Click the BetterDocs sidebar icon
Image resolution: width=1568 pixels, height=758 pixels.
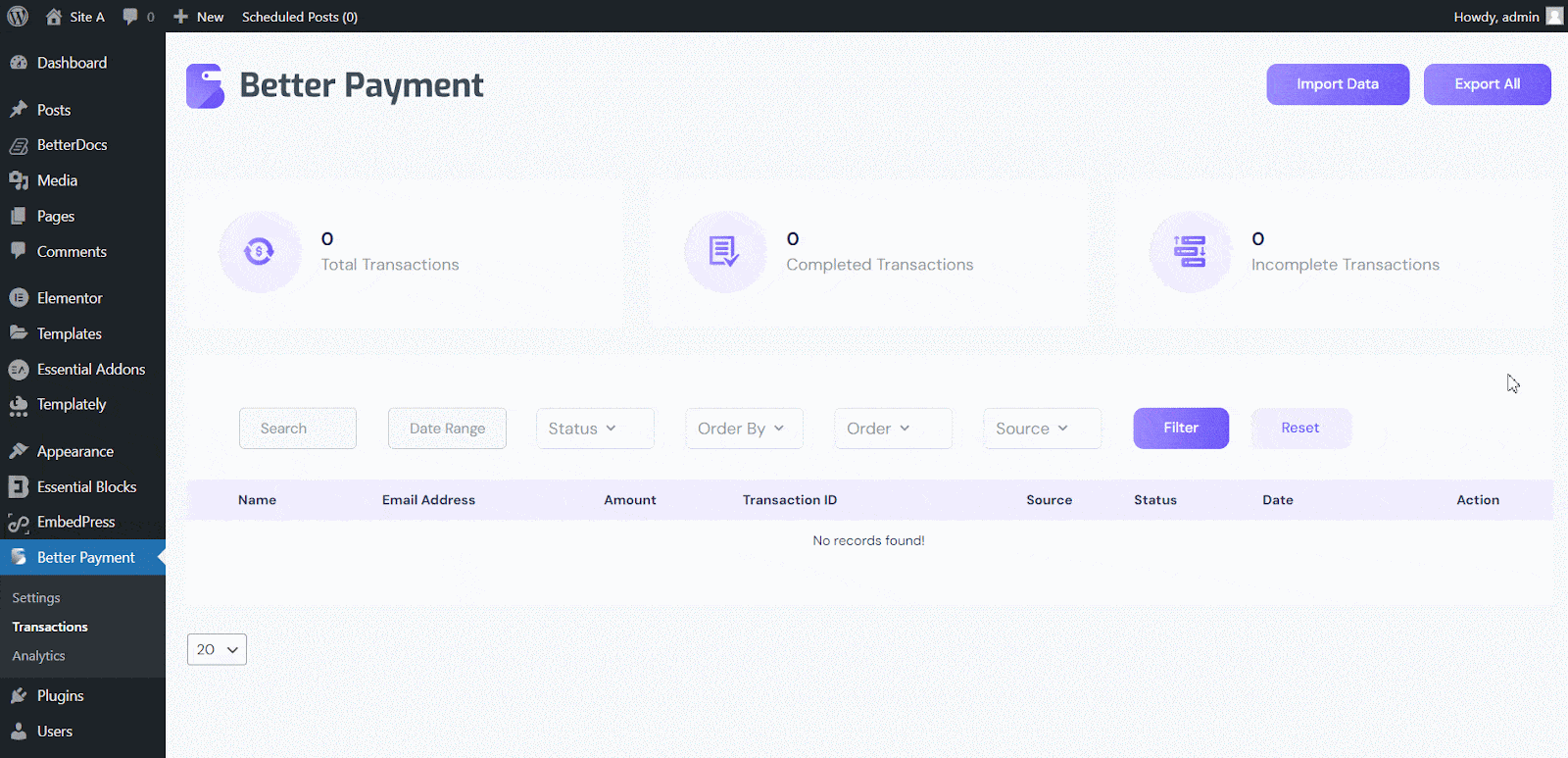[x=19, y=145]
